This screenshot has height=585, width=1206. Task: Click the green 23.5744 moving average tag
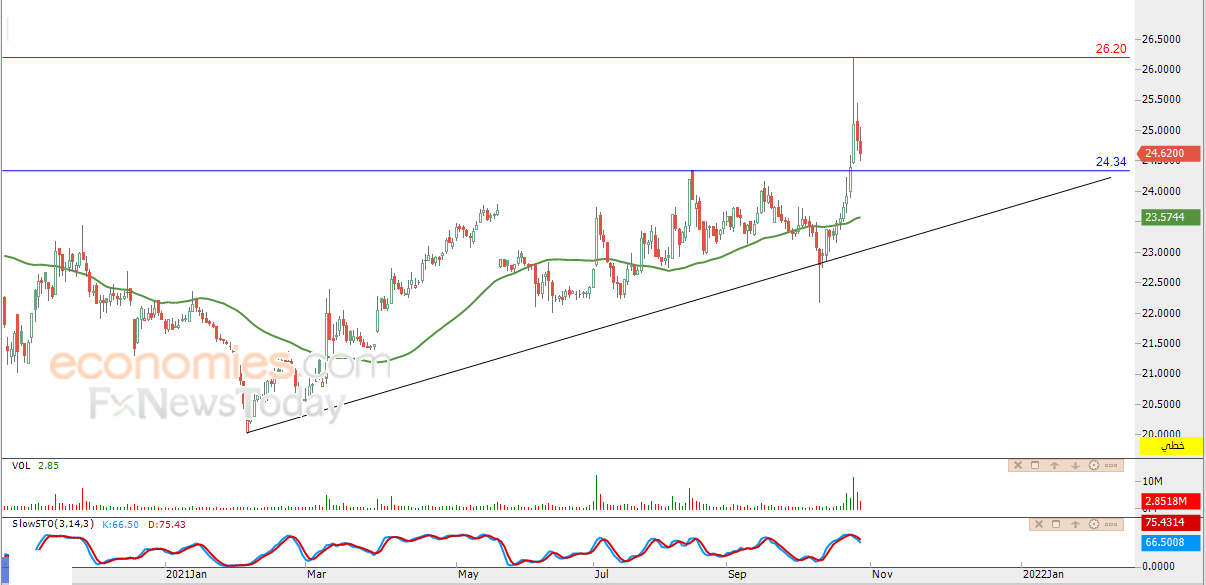[x=1169, y=217]
